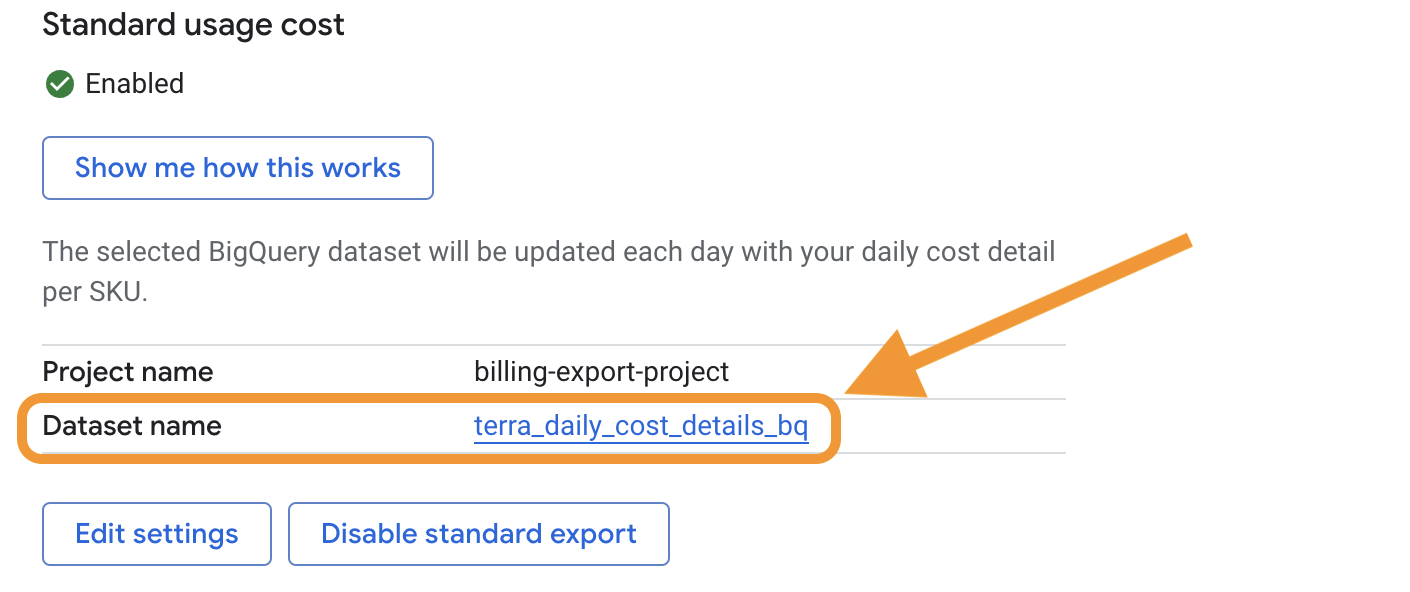Click the "Project name" label

[x=128, y=373]
